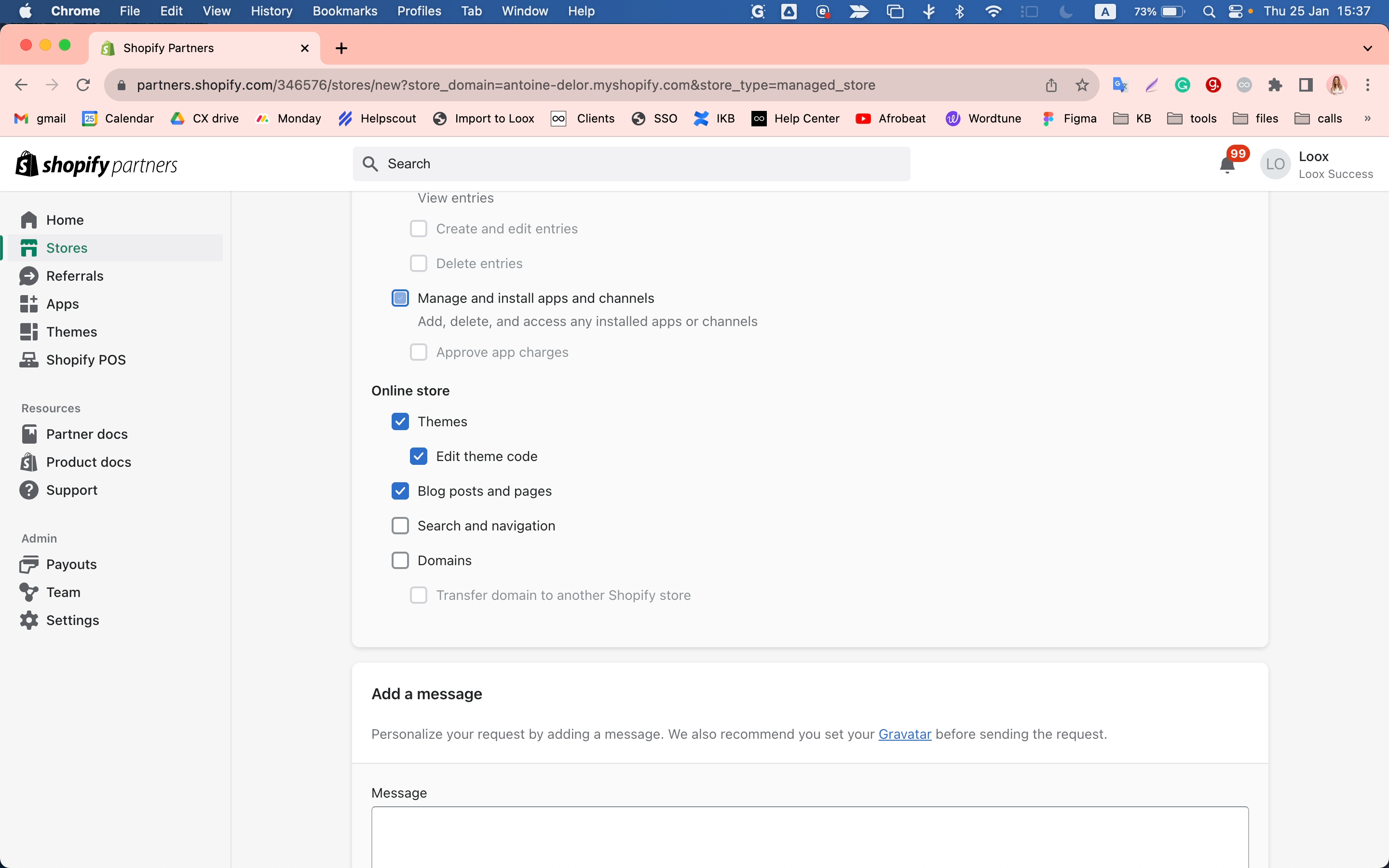
Task: Open the Chrome three-dot menu
Action: [x=1368, y=85]
